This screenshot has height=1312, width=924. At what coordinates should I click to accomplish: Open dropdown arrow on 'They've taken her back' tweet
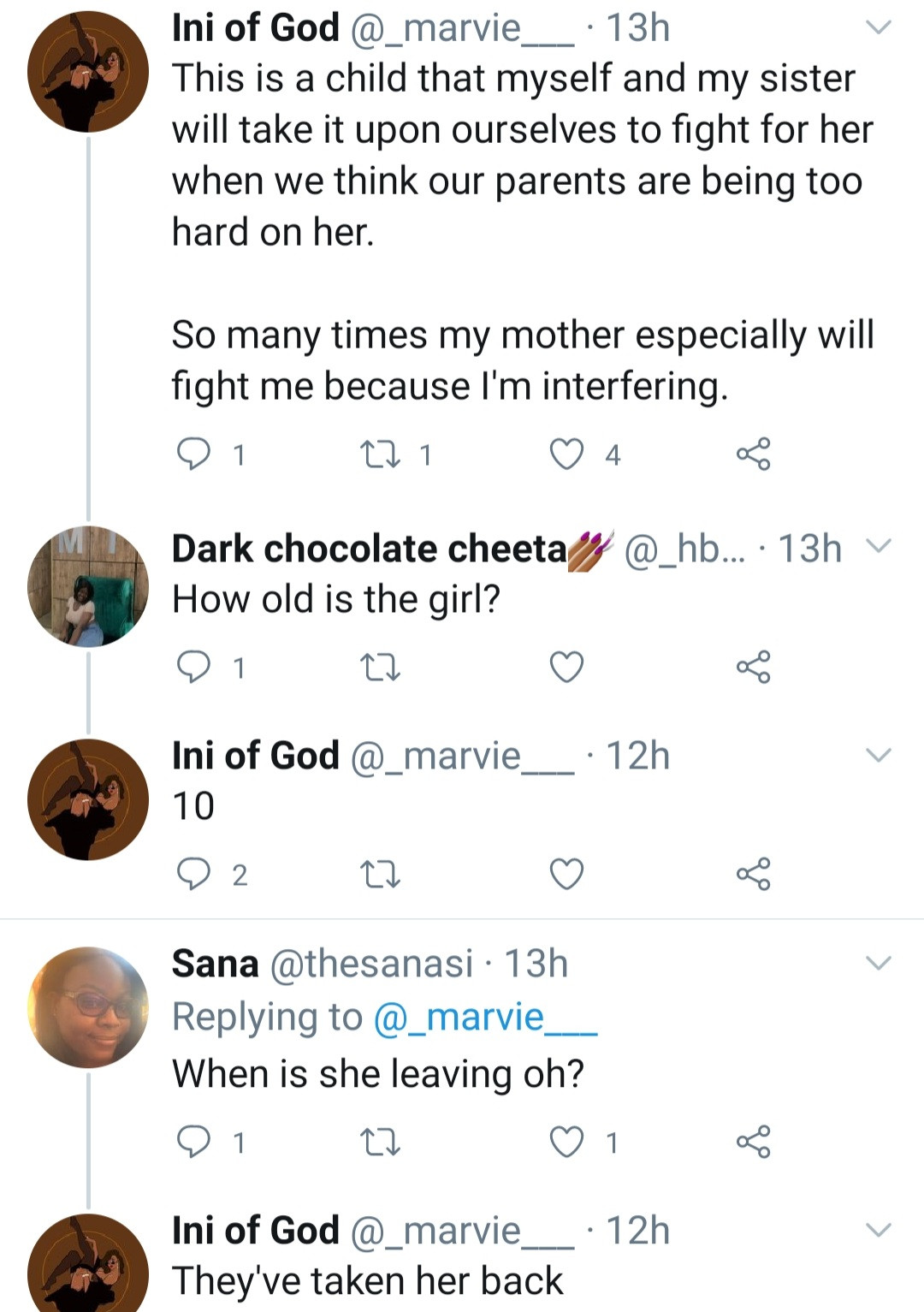879,1230
